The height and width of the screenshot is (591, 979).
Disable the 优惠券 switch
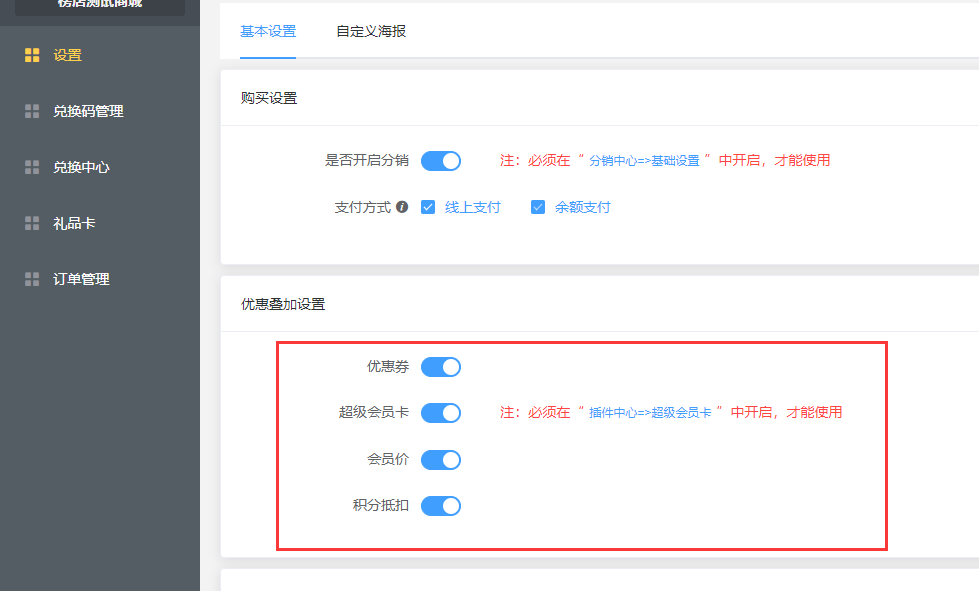coord(441,367)
